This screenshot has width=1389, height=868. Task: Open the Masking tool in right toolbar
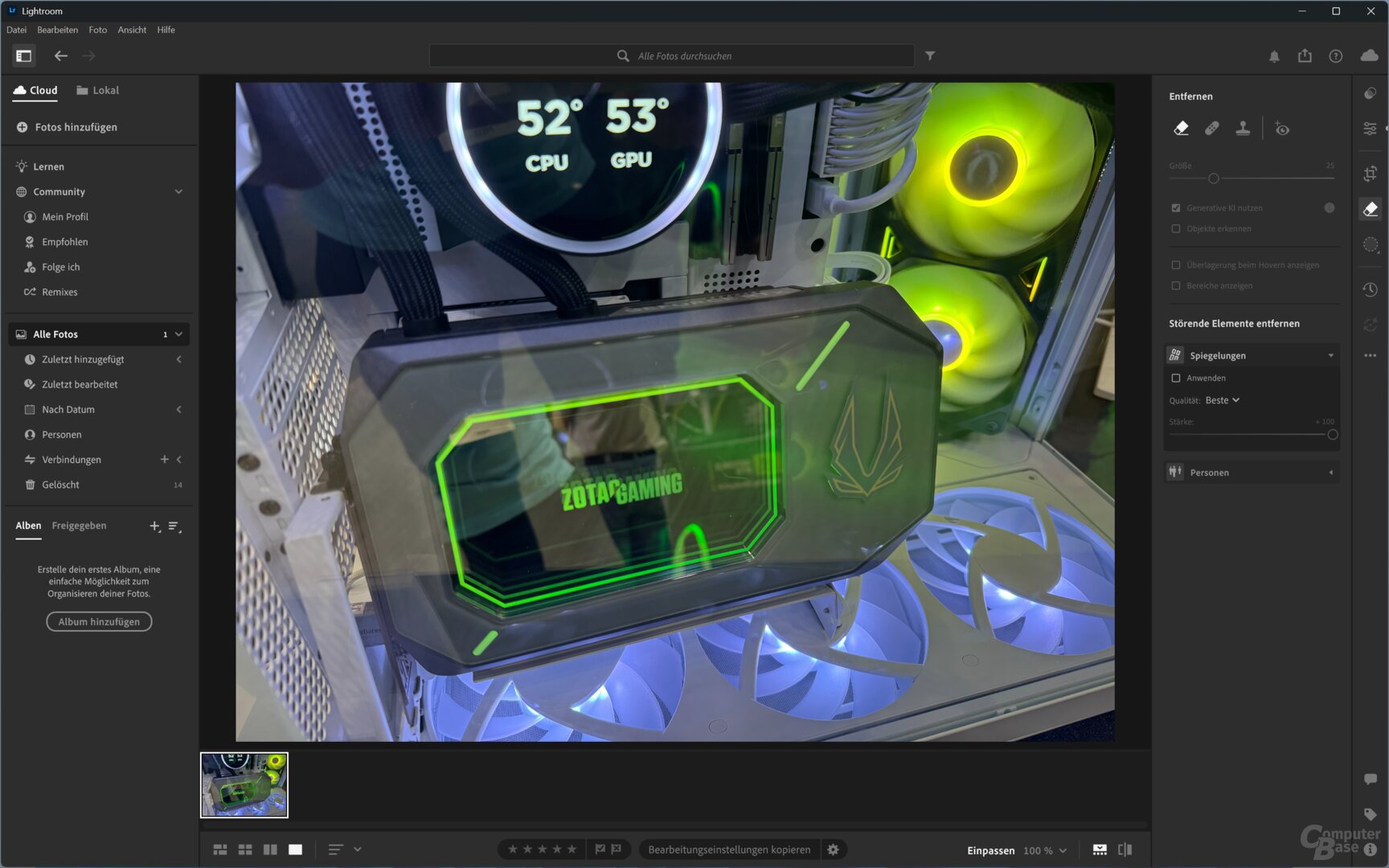(1371, 245)
